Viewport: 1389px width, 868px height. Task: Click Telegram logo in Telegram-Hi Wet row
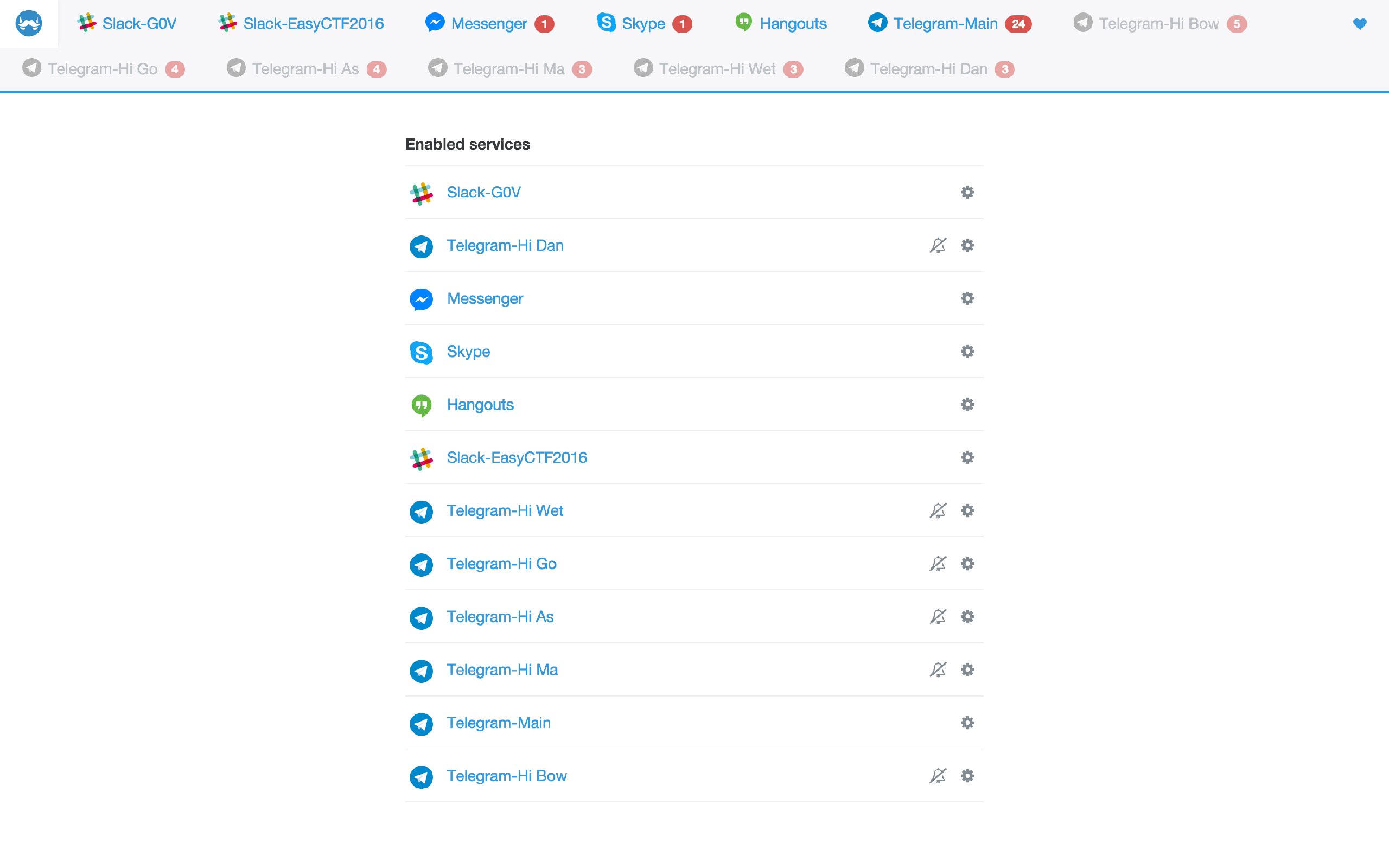[x=421, y=512]
